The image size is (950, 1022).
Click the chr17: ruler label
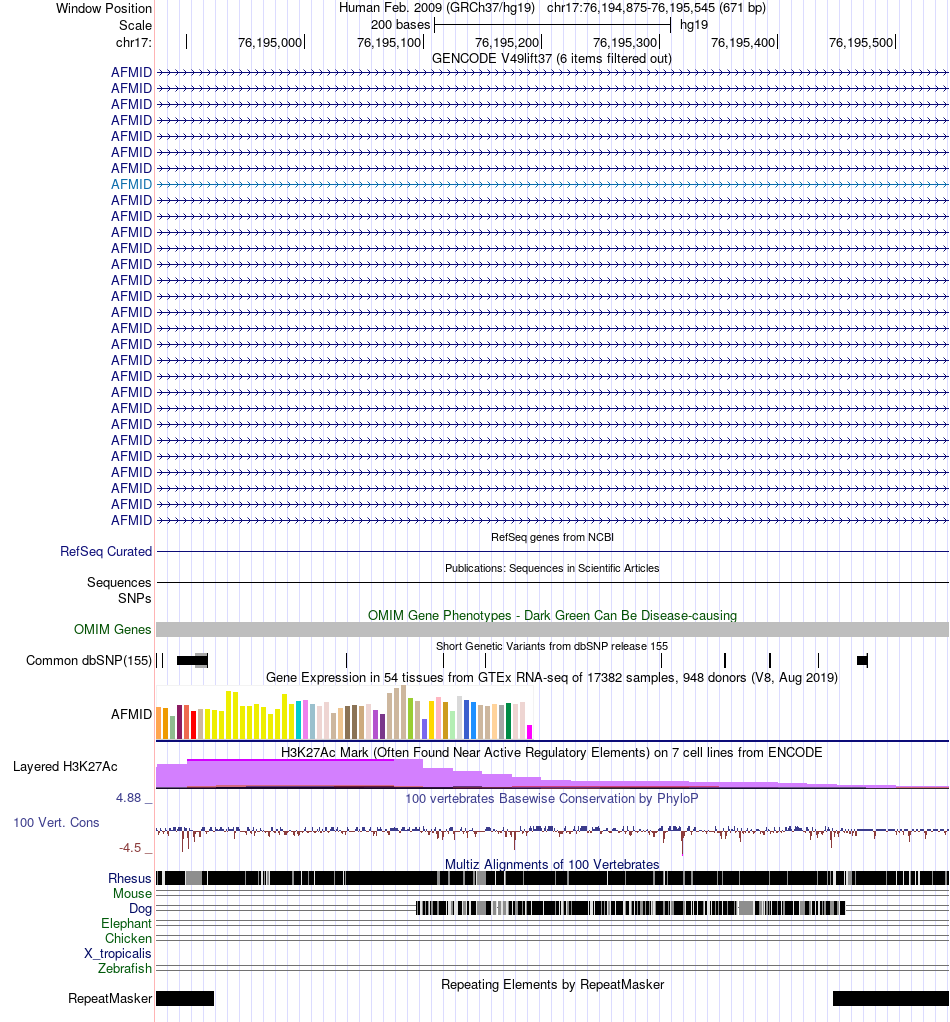point(134,42)
